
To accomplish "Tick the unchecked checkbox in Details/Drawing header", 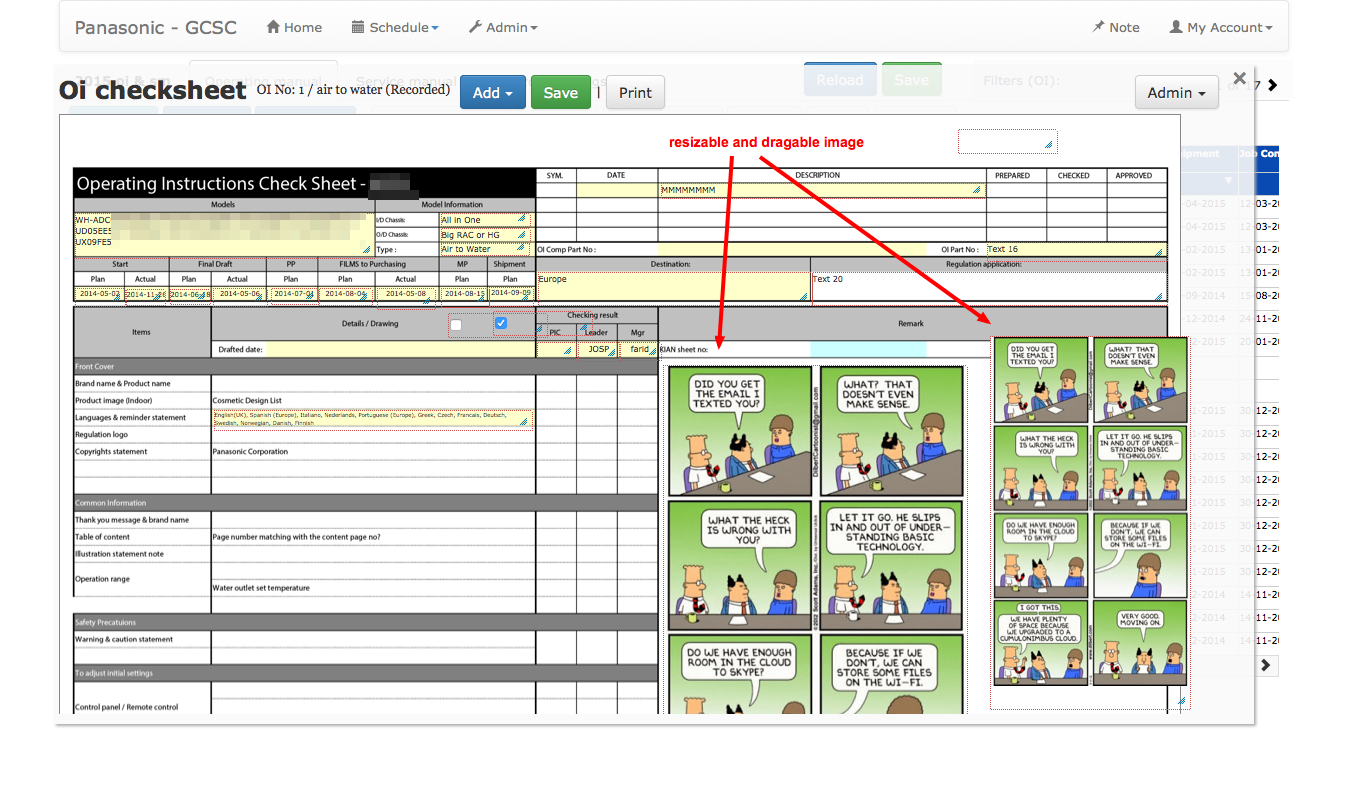I will [x=456, y=325].
